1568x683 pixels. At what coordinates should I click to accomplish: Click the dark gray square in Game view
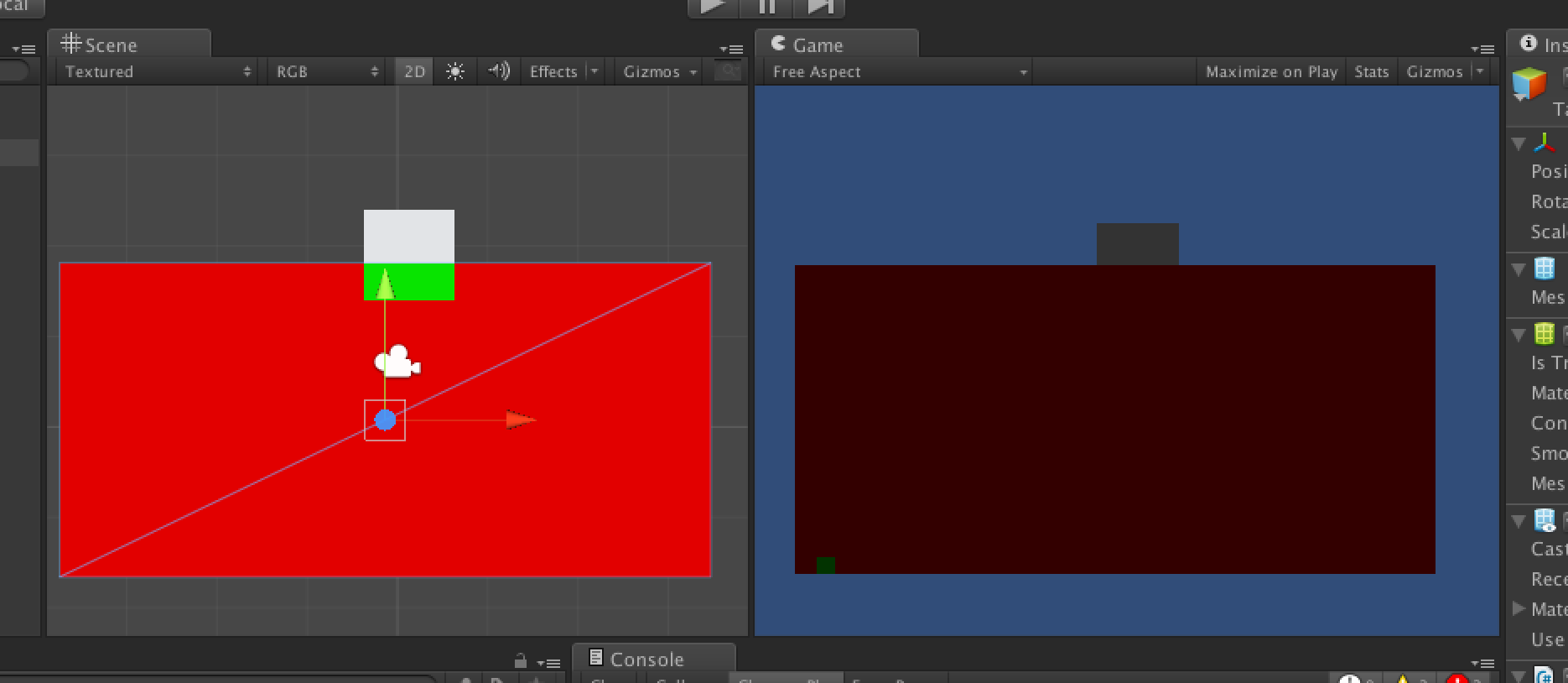pos(1138,244)
